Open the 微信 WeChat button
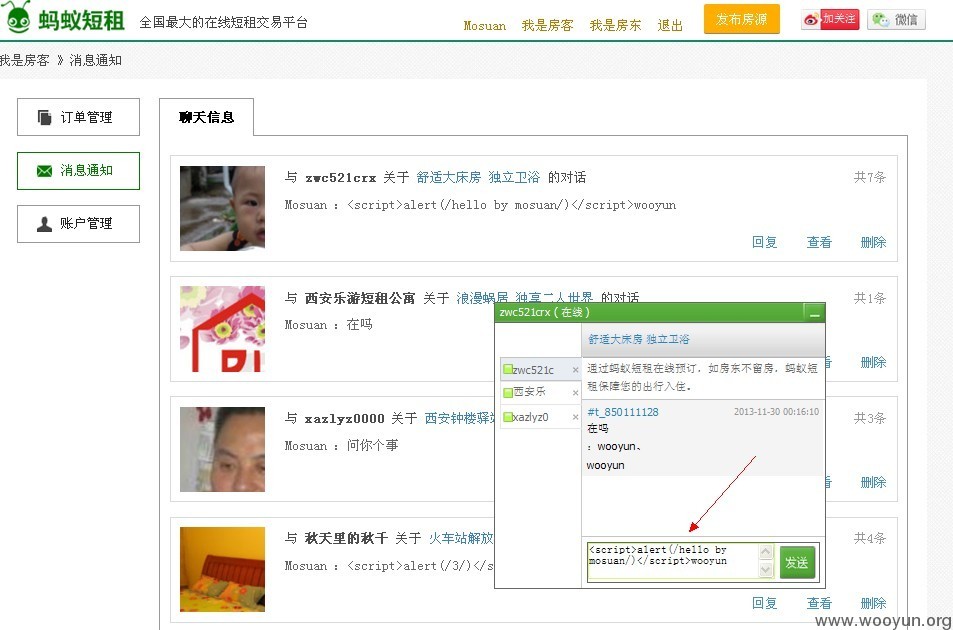953x630 pixels. [896, 19]
